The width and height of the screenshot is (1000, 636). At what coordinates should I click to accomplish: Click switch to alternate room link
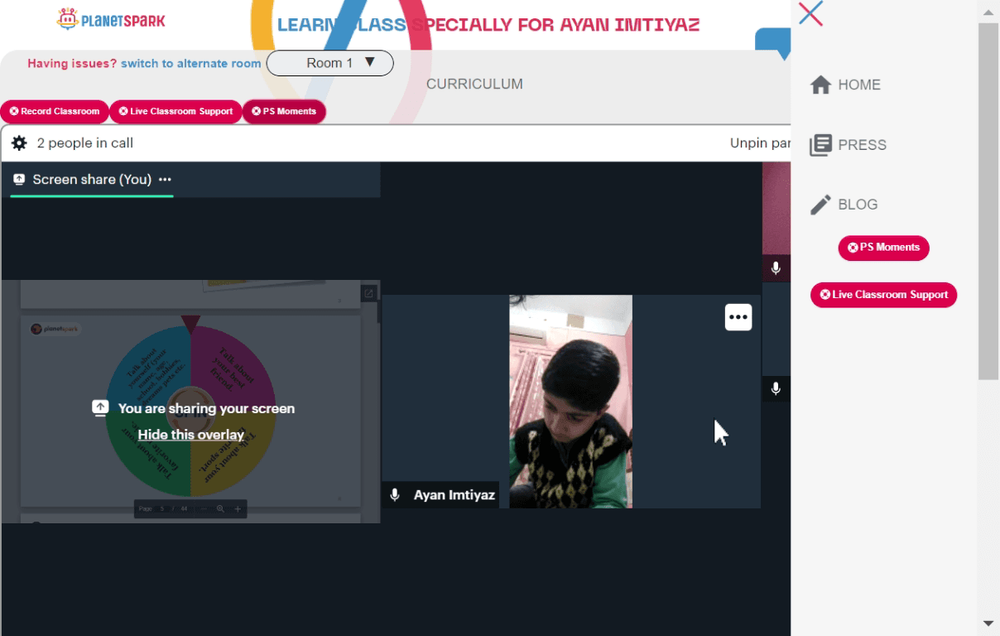[x=191, y=63]
